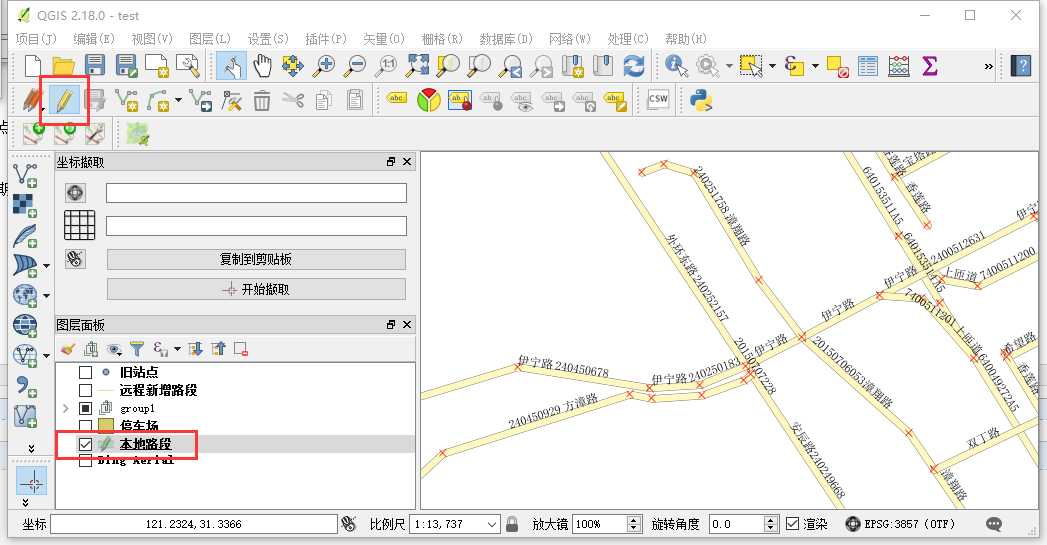Click the Zoom Out magnifier tool

[x=355, y=66]
